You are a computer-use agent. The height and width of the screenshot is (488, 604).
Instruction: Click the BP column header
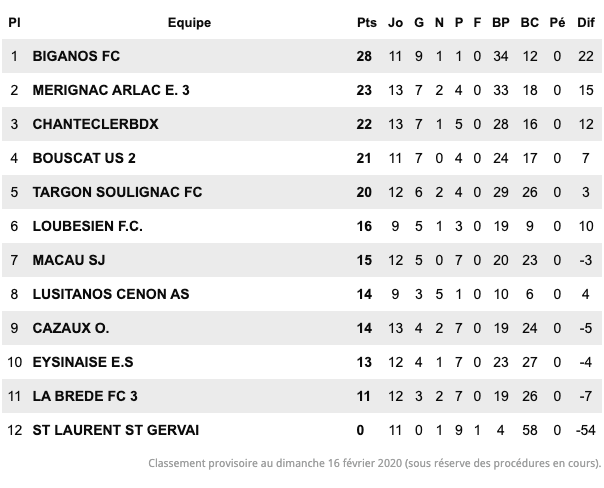[501, 23]
